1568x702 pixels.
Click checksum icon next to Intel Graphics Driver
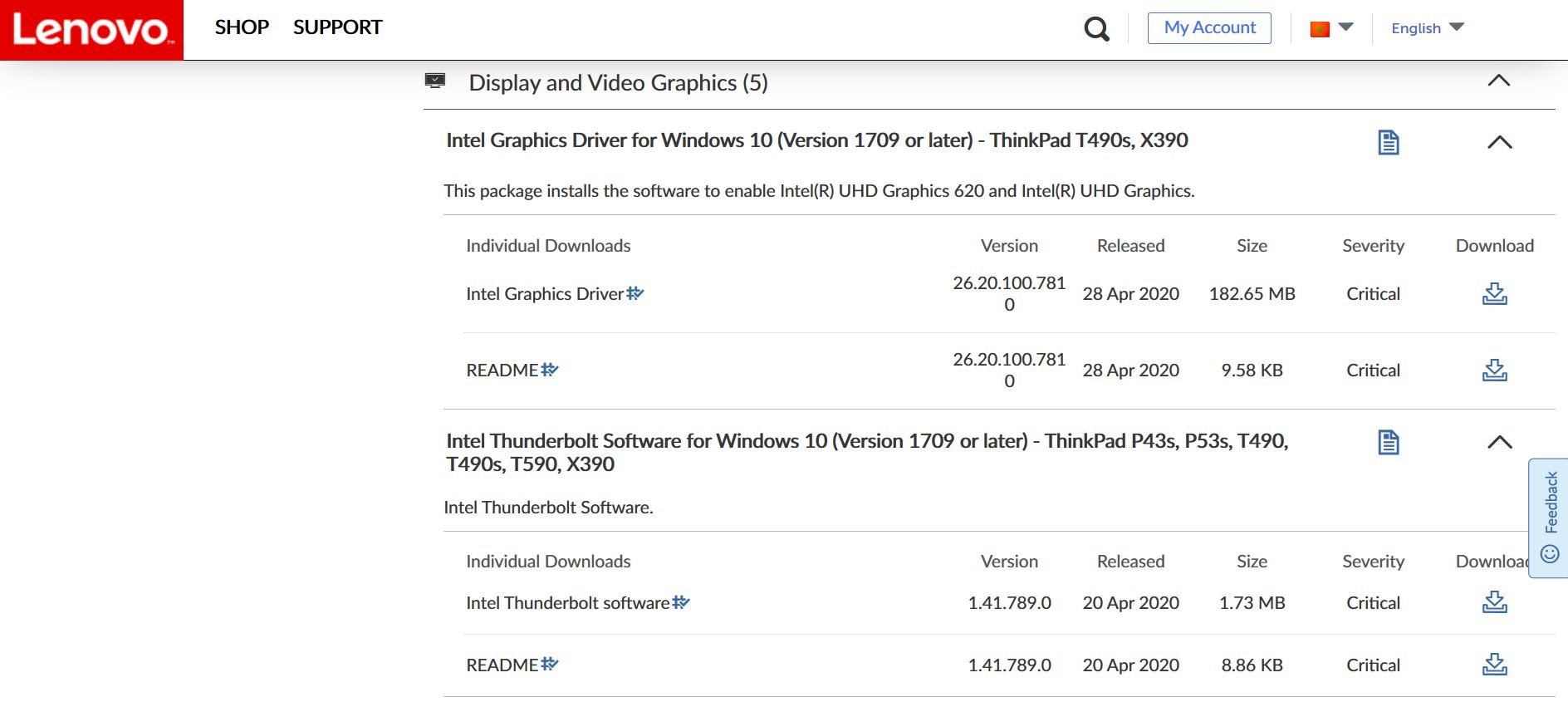(x=635, y=293)
